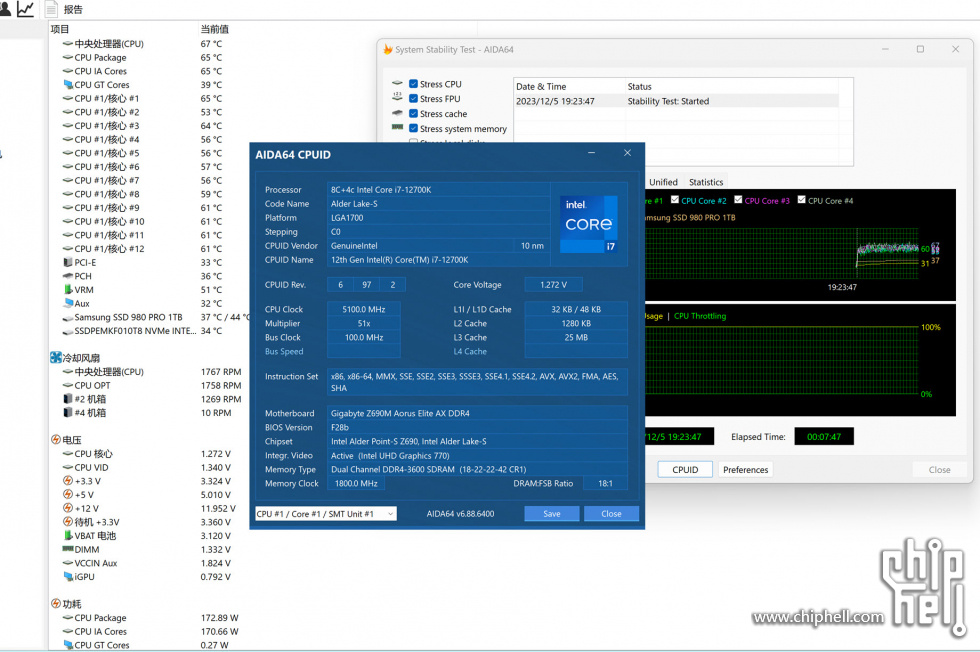Click the VCCIN Aux 1.824 V row
This screenshot has width=980, height=652.
147,563
